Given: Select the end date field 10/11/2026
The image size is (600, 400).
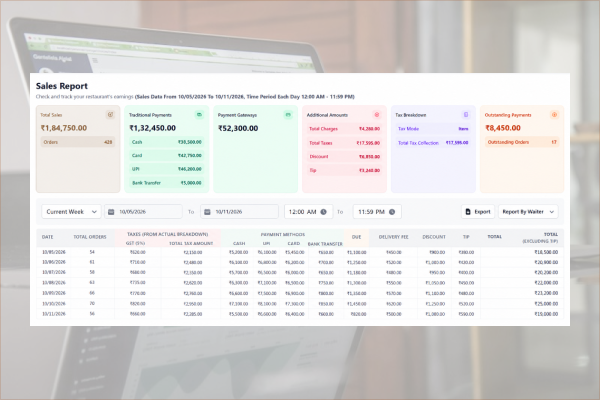Looking at the screenshot, I should click(x=240, y=212).
